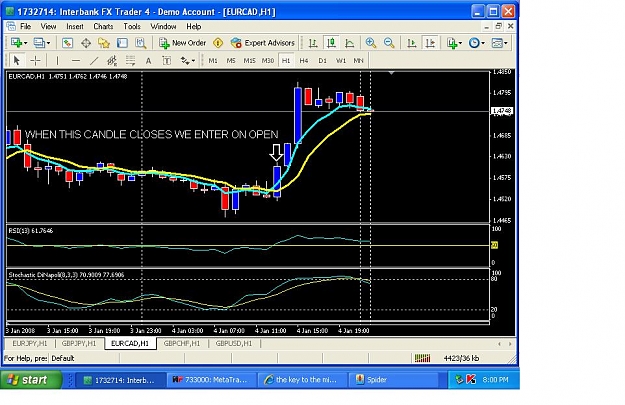Switch timeframe to MN
This screenshot has width=625, height=405.
tap(358, 61)
